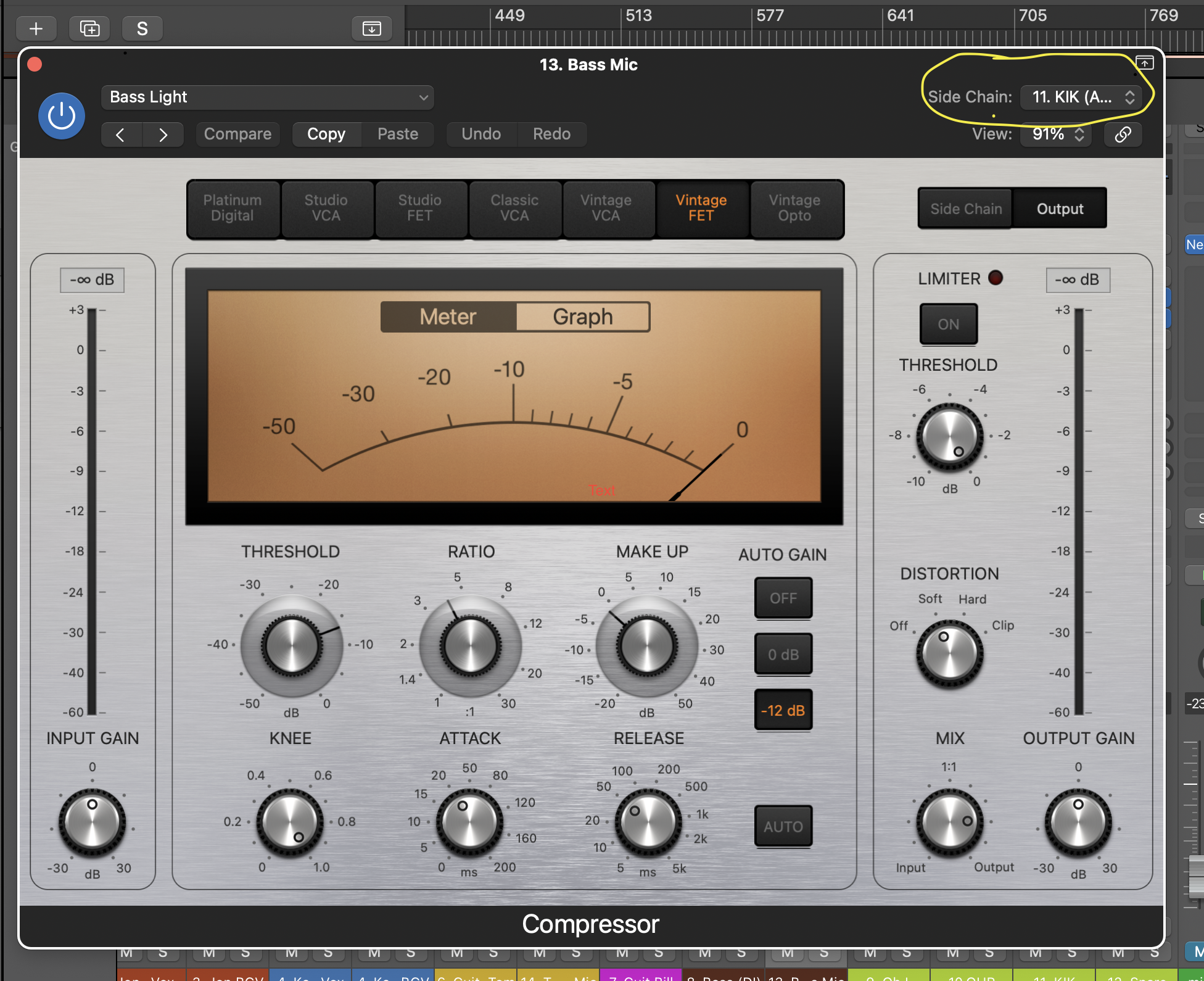The width and height of the screenshot is (1204, 981).
Task: Toggle the compressor plugin power button
Action: click(61, 116)
